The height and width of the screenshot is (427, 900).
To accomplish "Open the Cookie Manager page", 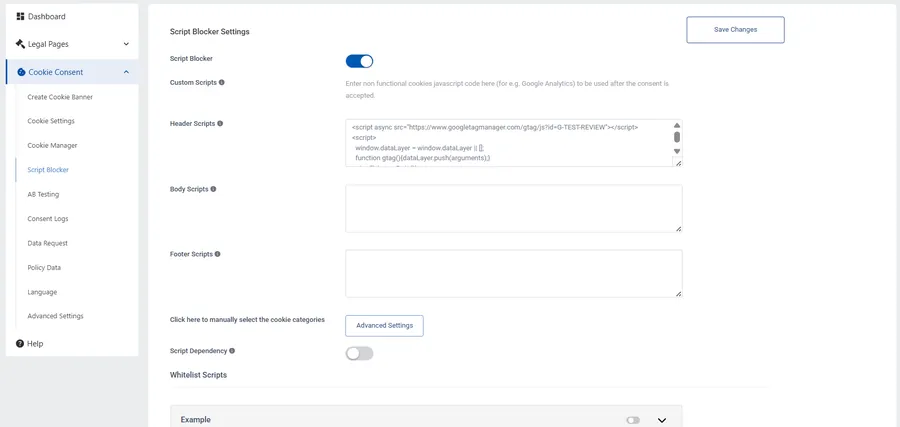I will 52,146.
